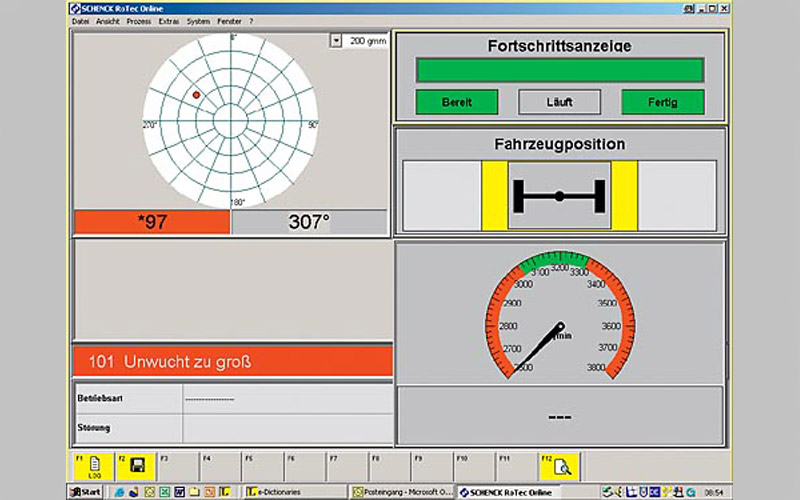Click the red unbalance dot on polar chart
This screenshot has height=500, width=800.
click(196, 95)
